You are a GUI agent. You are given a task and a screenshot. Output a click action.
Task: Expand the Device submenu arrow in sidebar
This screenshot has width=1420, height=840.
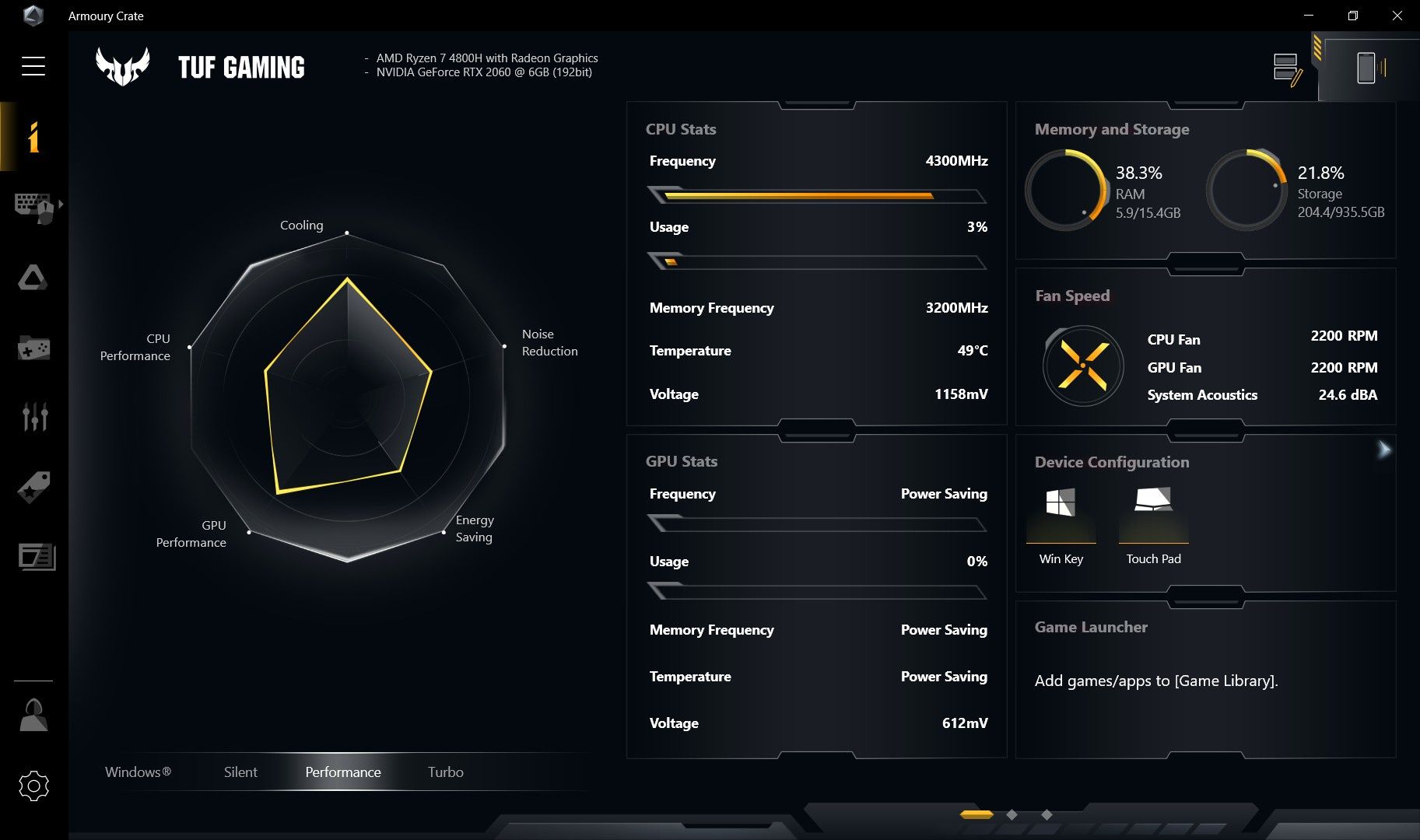(61, 204)
